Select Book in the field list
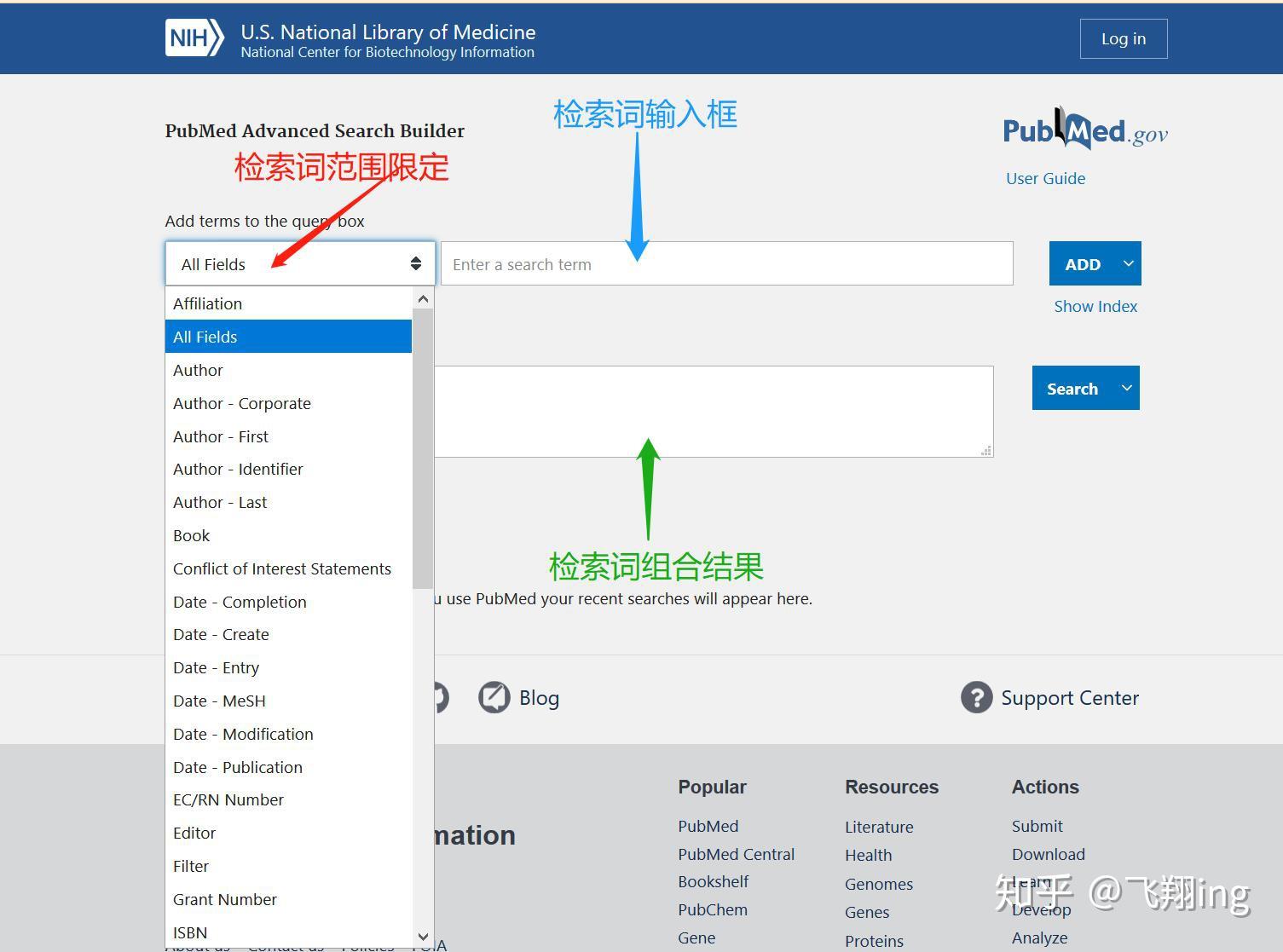The height and width of the screenshot is (952, 1283). tap(288, 535)
